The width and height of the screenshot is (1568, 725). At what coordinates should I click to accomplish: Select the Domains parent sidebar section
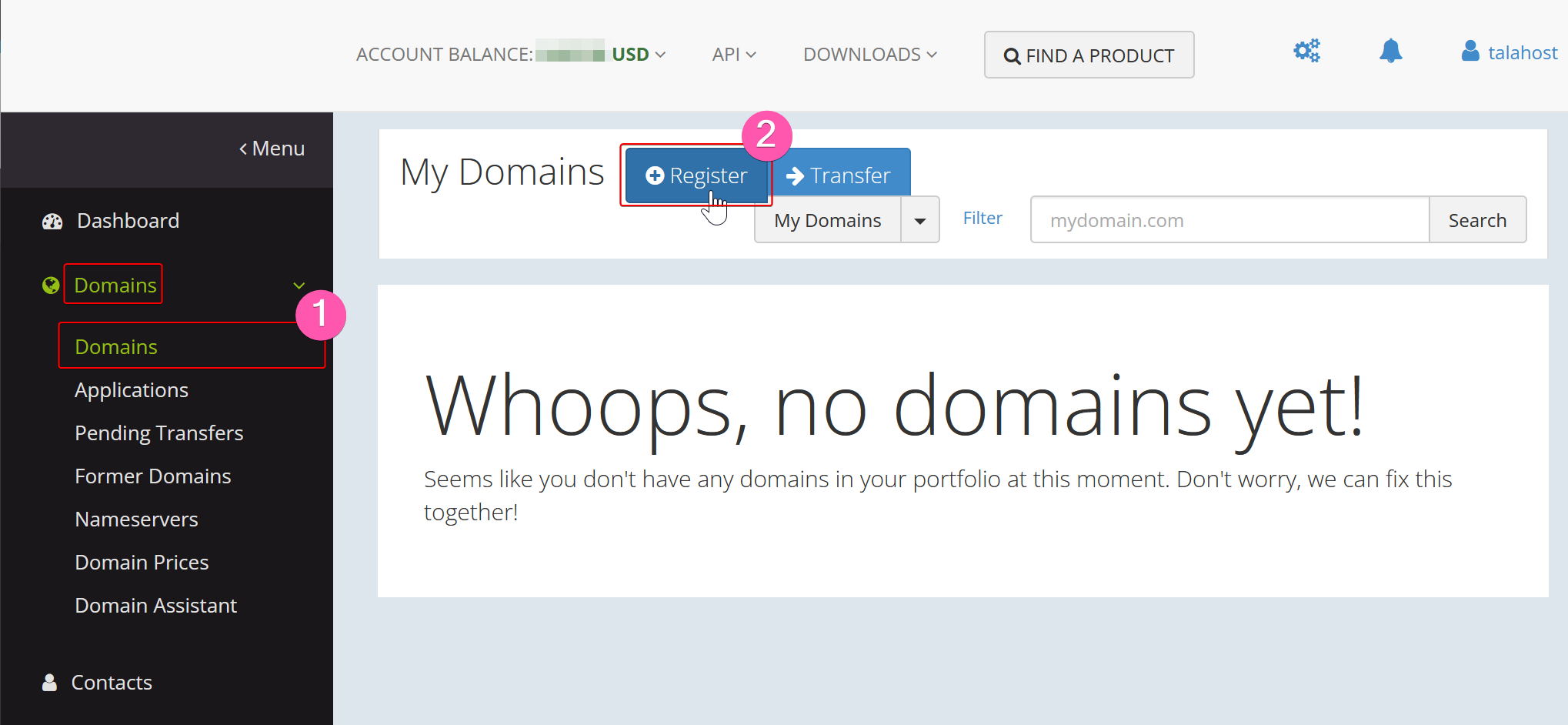pyautogui.click(x=115, y=286)
